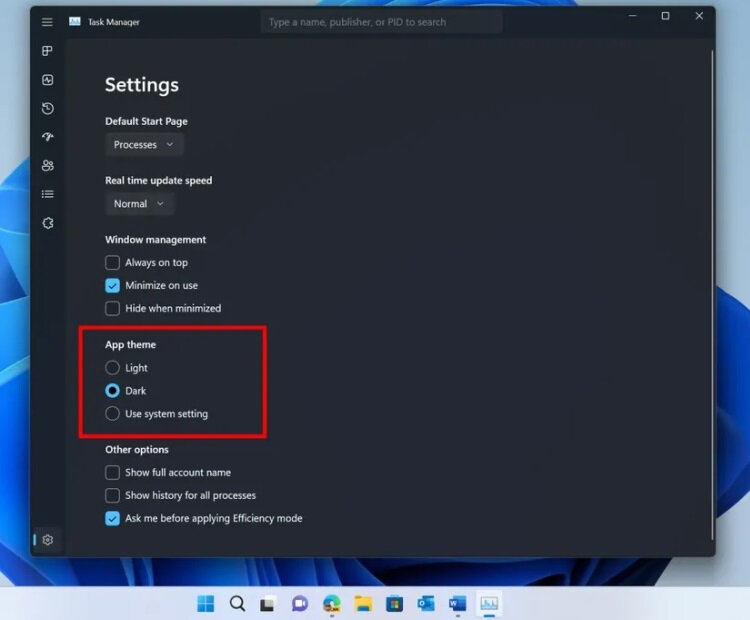The image size is (750, 620).
Task: Open the Services page puzzle icon
Action: (x=47, y=223)
